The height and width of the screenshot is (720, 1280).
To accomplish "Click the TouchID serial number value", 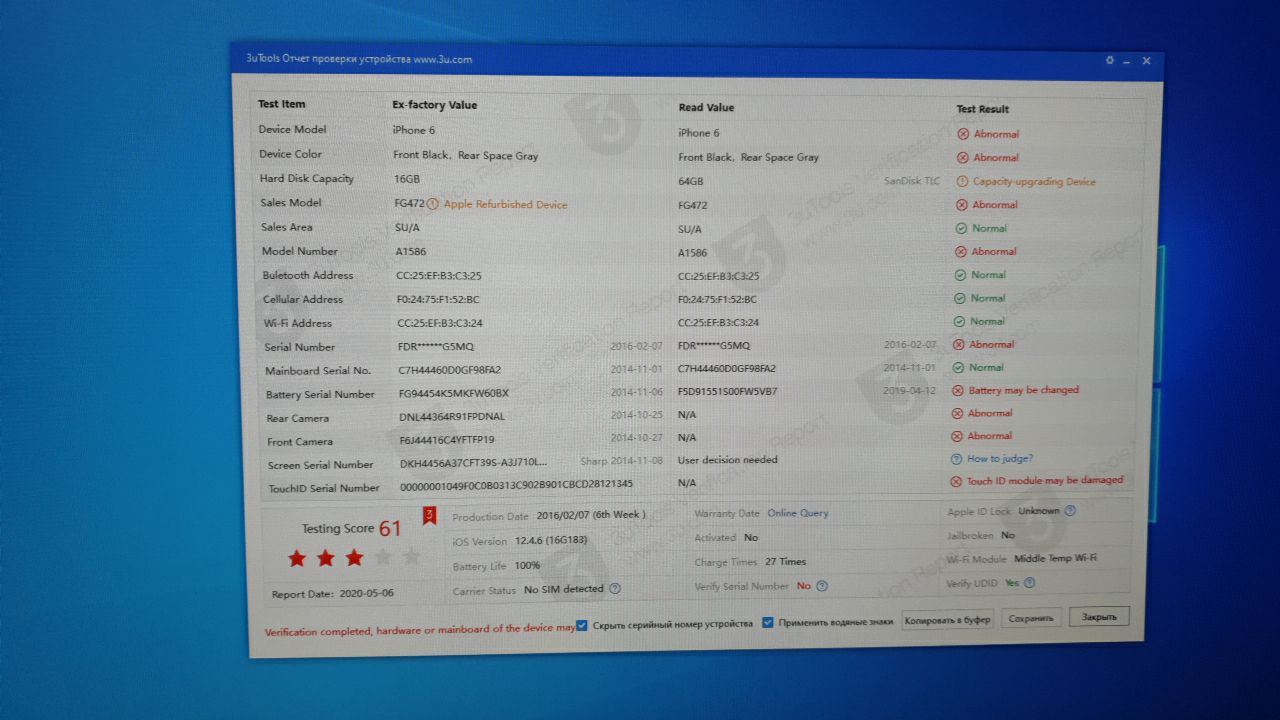I will 516,484.
